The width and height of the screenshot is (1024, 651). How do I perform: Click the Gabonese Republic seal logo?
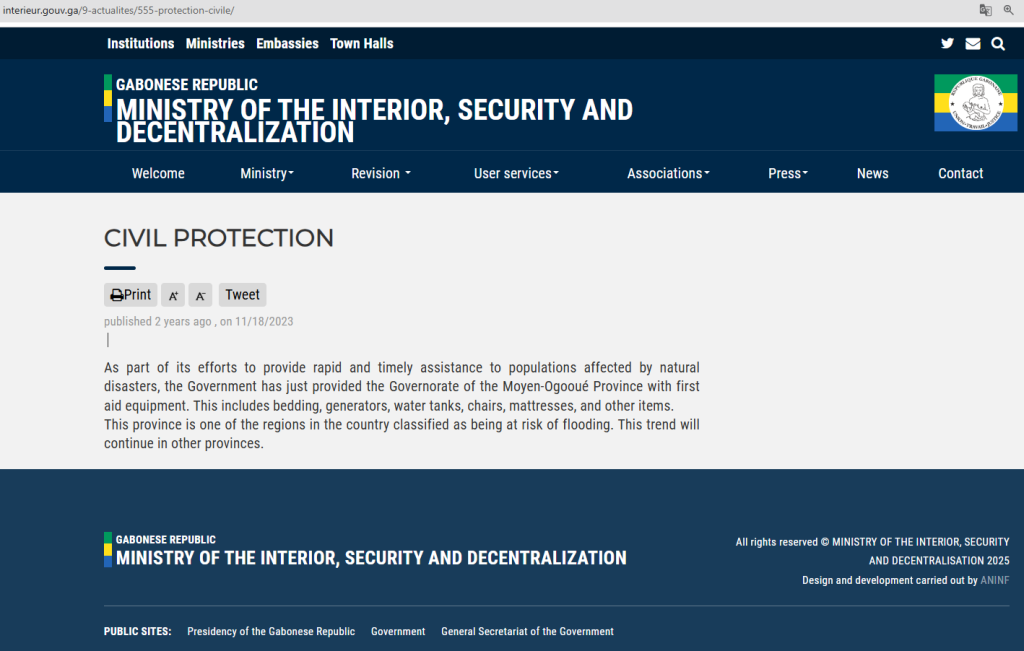click(x=975, y=103)
